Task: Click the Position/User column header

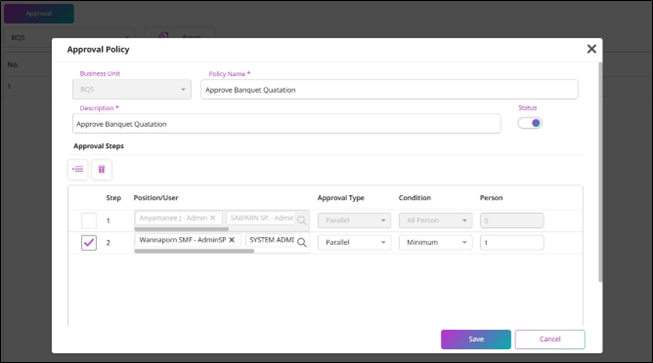Action: coord(156,198)
